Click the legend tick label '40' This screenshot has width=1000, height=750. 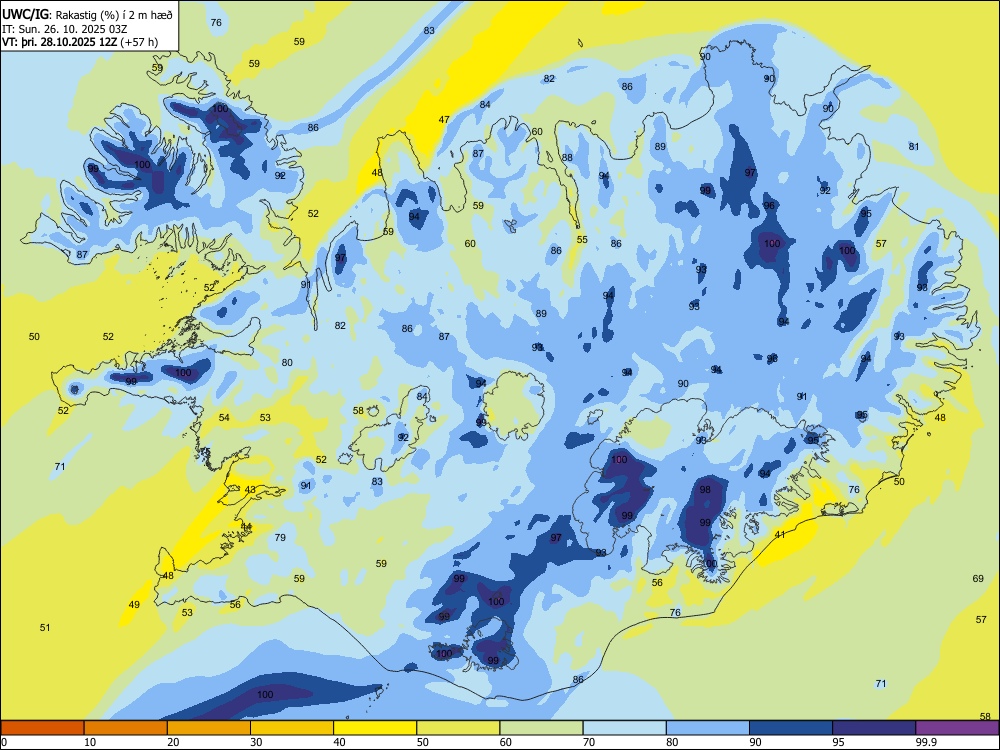coord(339,742)
